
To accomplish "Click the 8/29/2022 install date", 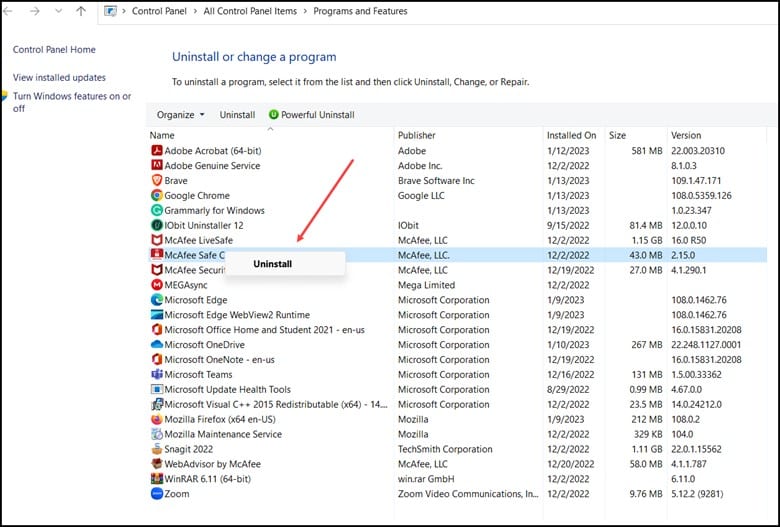I will click(568, 390).
